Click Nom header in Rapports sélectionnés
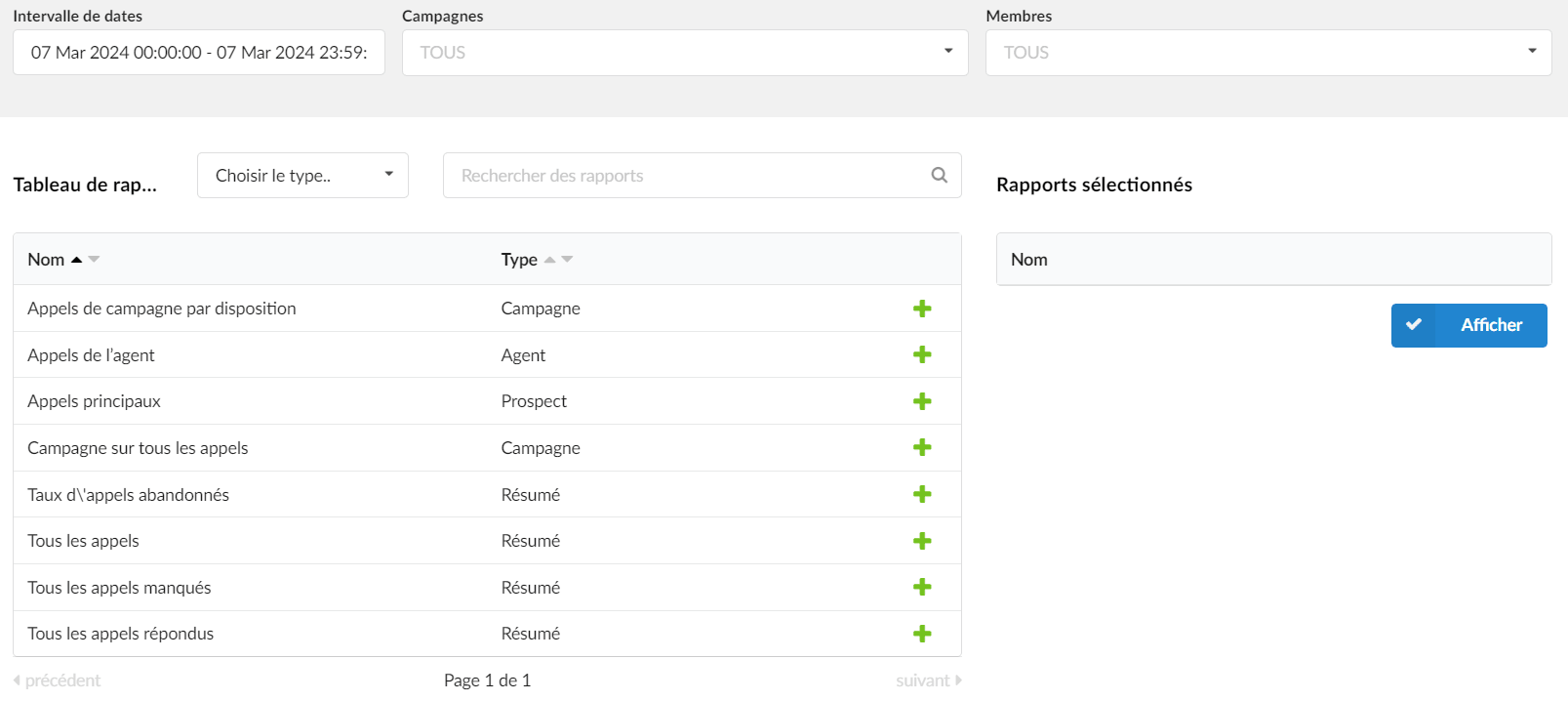The height and width of the screenshot is (701, 1568). (1029, 260)
